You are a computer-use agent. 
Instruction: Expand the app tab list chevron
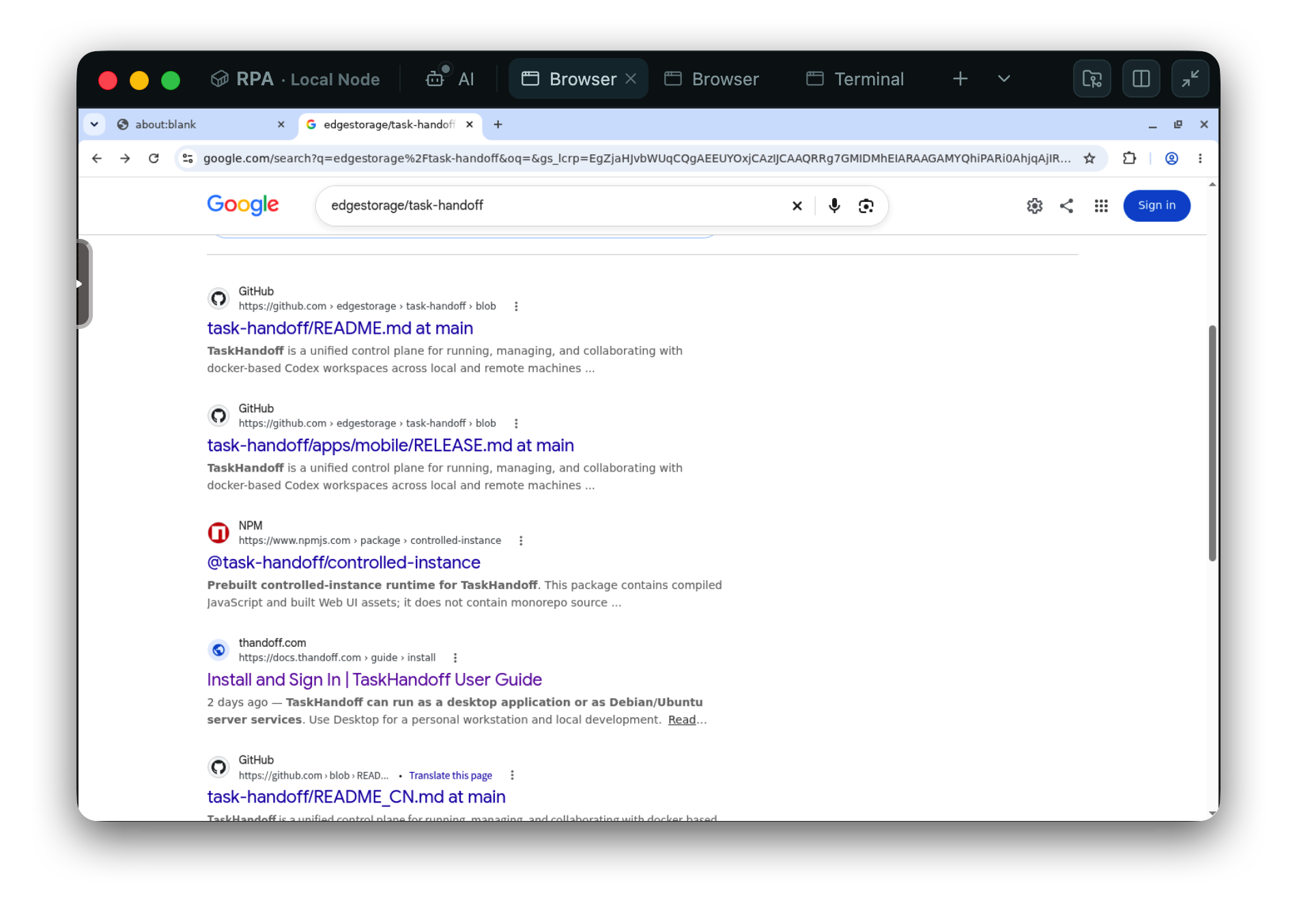1003,78
